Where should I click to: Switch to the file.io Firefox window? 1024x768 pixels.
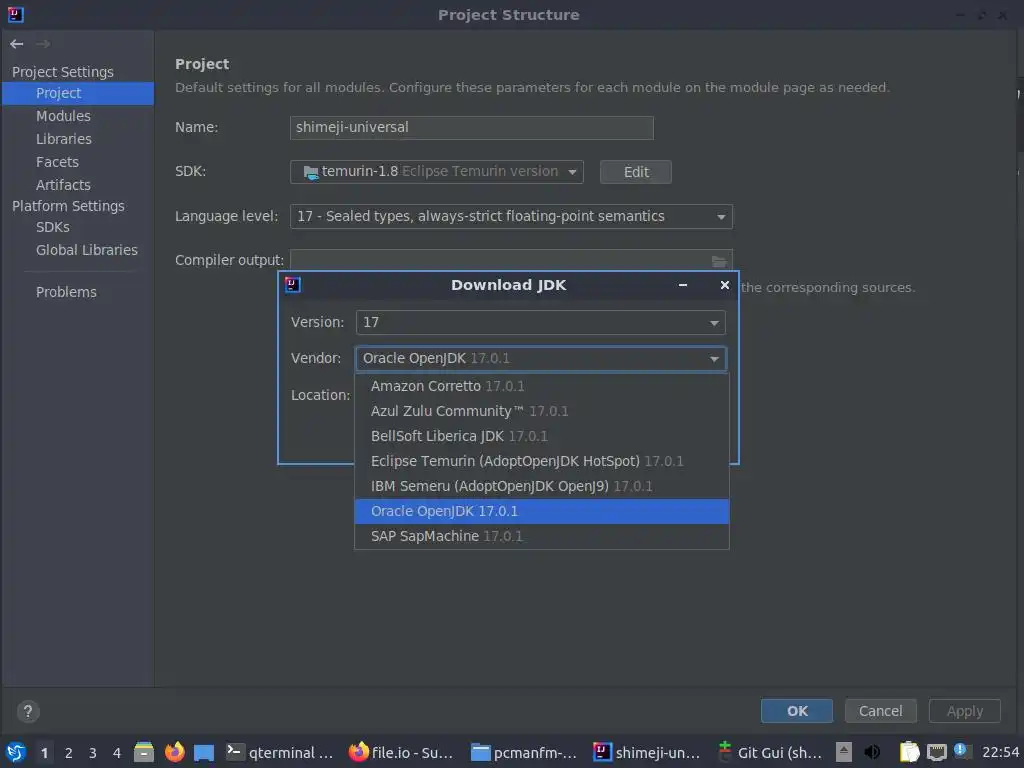coord(401,752)
